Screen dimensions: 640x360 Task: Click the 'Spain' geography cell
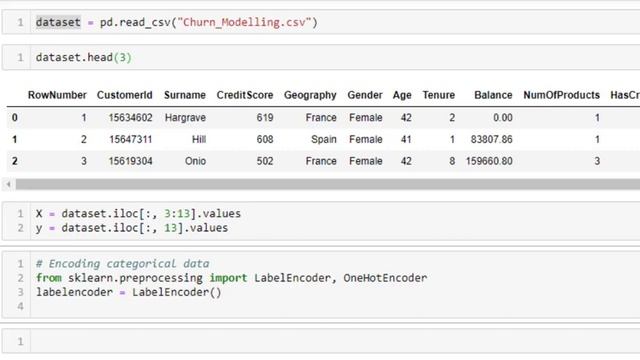click(x=324, y=140)
